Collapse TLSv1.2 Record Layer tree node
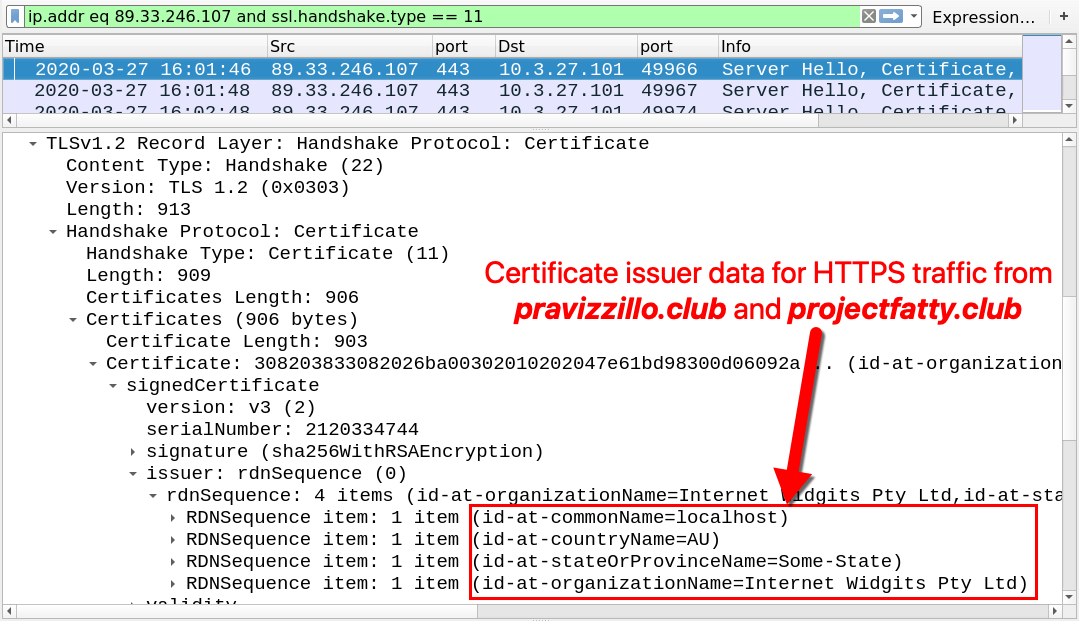The width and height of the screenshot is (1079, 621). point(32,143)
